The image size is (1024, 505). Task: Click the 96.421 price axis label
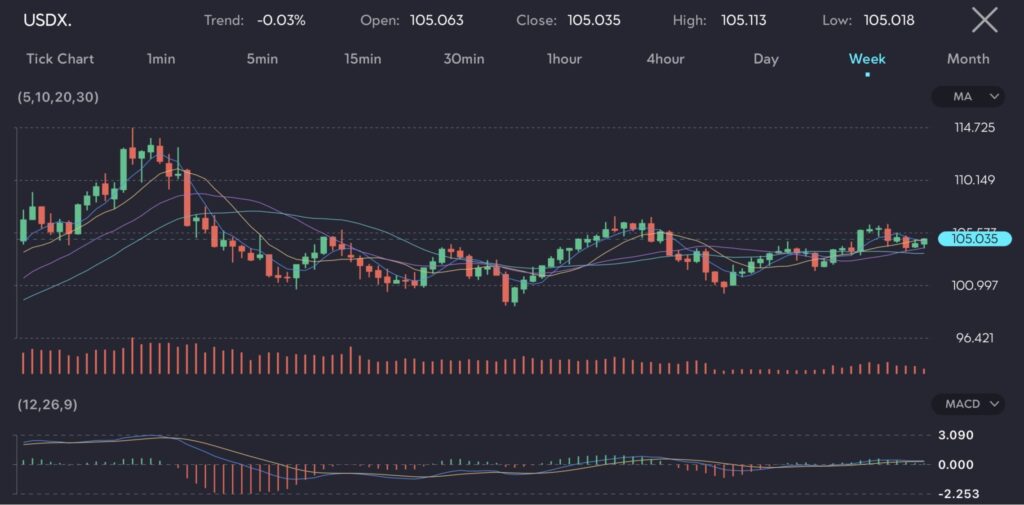click(x=974, y=338)
